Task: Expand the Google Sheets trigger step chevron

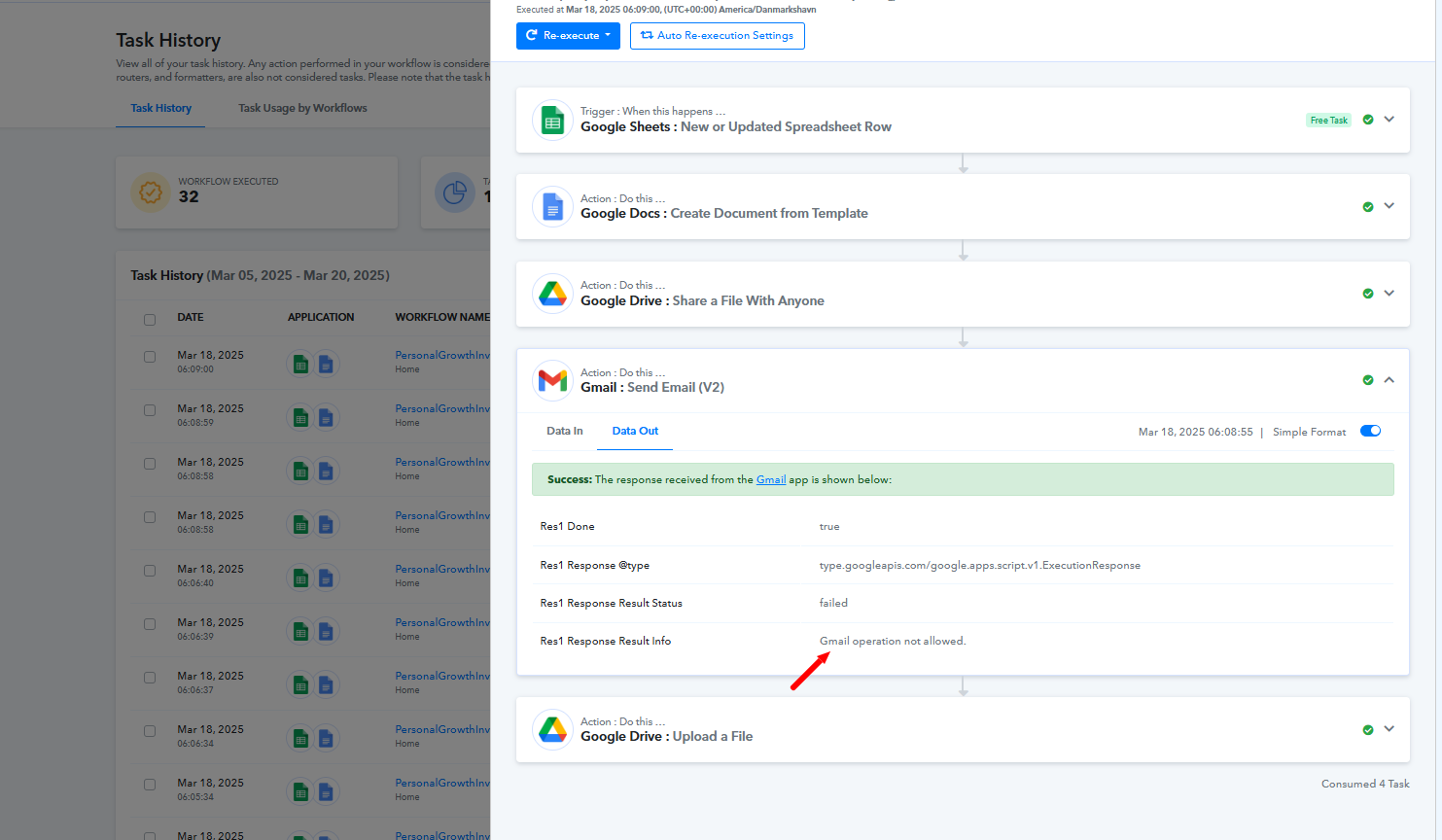Action: pos(1389,120)
